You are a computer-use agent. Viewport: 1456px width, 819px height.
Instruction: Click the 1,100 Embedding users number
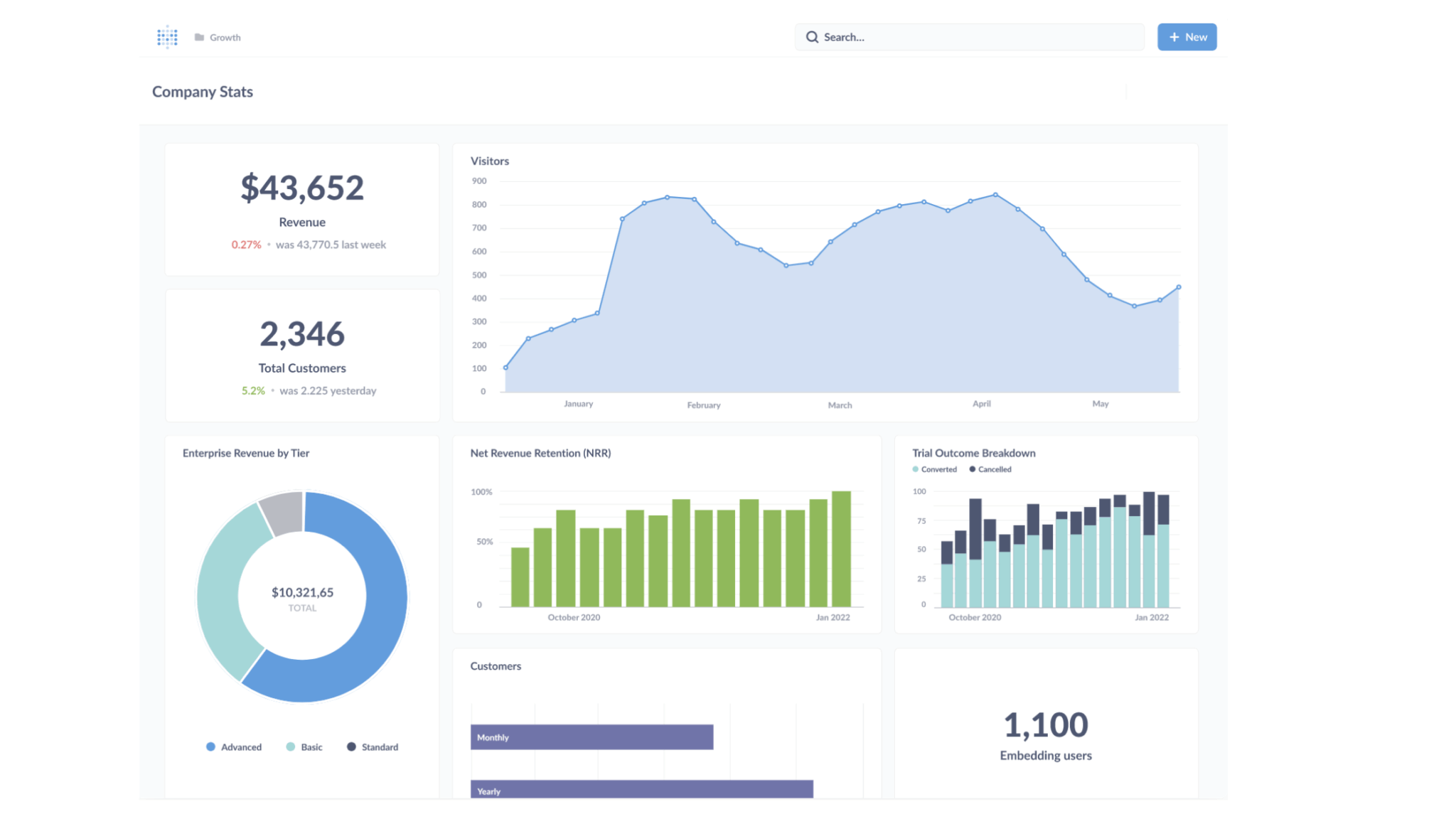coord(1046,725)
